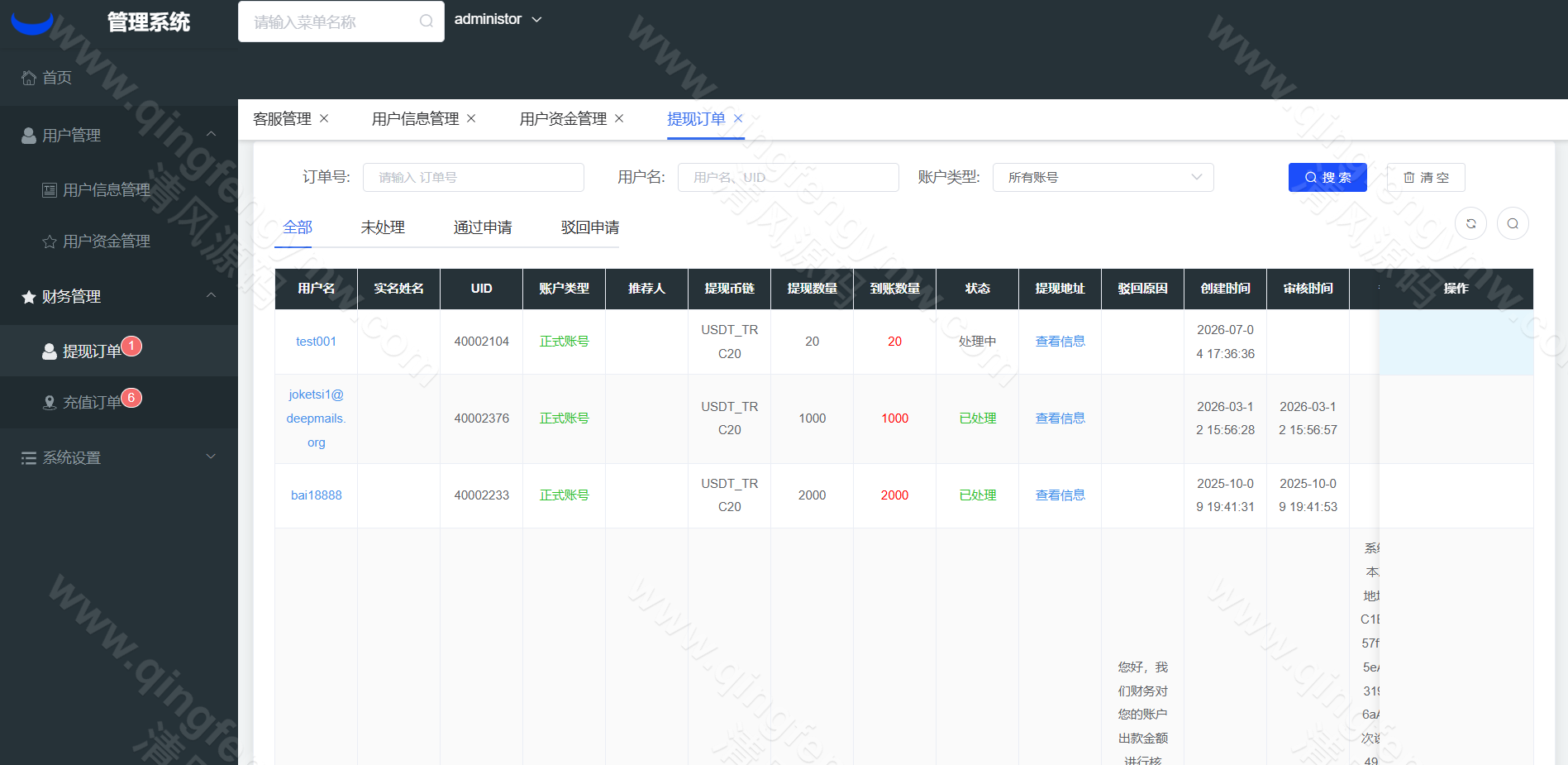Close the 提现订单 tab
Image resolution: width=1568 pixels, height=765 pixels.
738,118
